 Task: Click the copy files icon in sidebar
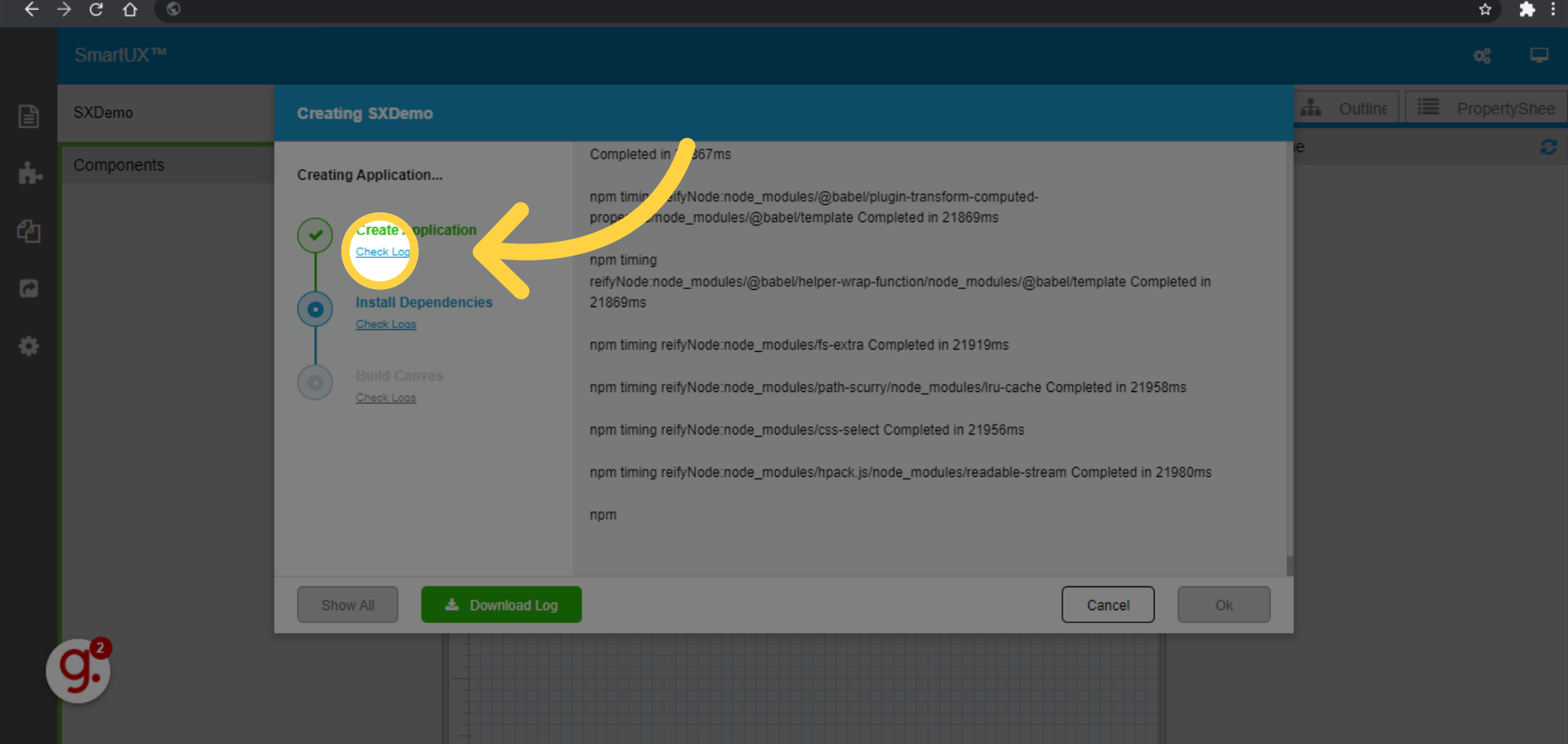click(29, 231)
